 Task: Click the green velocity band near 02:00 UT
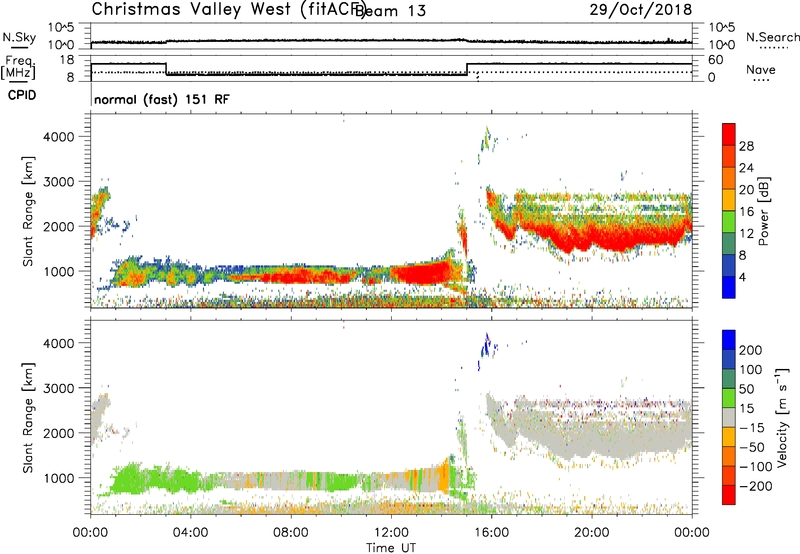click(135, 481)
